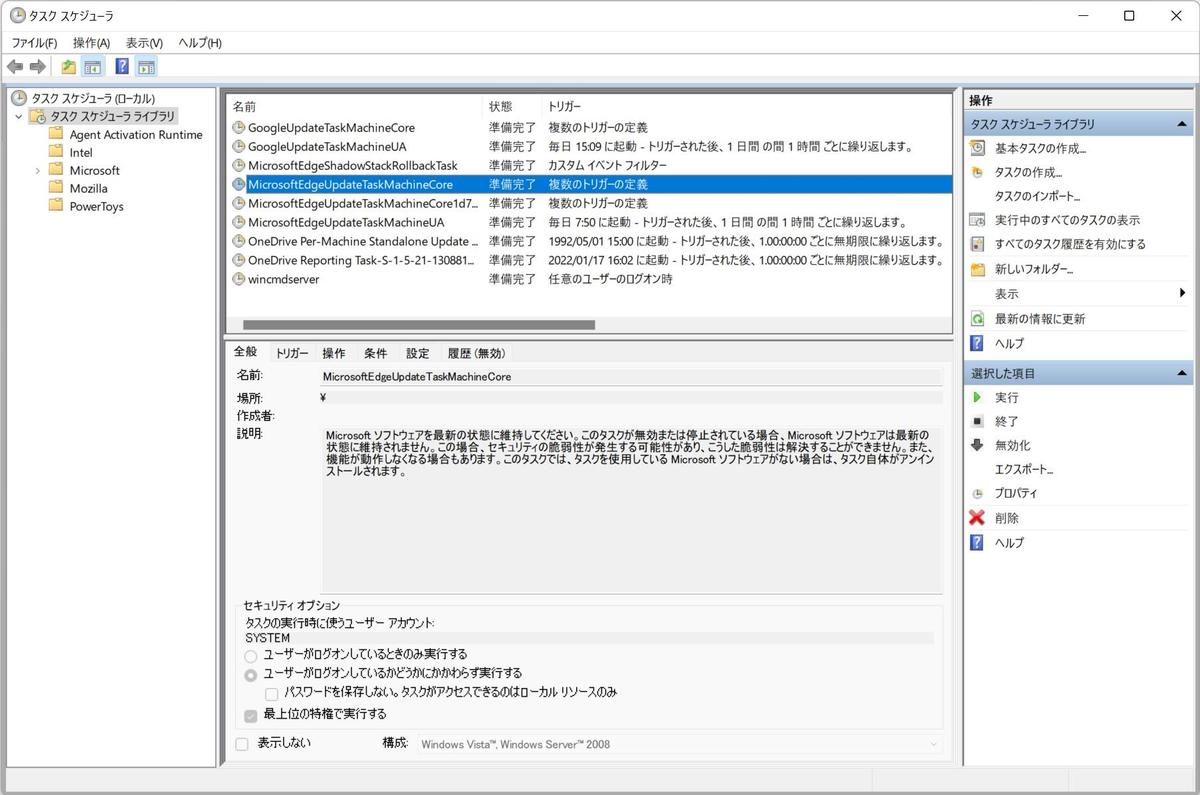Click the Forward arrow toolbar icon
The image size is (1200, 795).
pos(38,67)
